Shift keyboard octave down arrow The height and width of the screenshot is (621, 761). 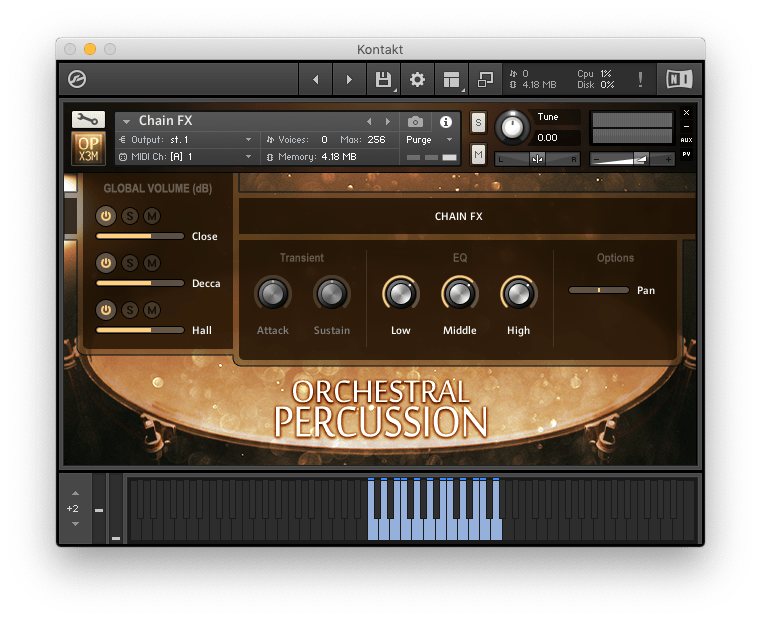[75, 524]
